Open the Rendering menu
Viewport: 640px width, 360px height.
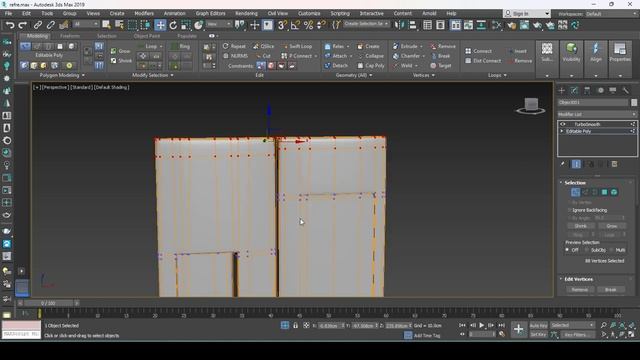(247, 13)
